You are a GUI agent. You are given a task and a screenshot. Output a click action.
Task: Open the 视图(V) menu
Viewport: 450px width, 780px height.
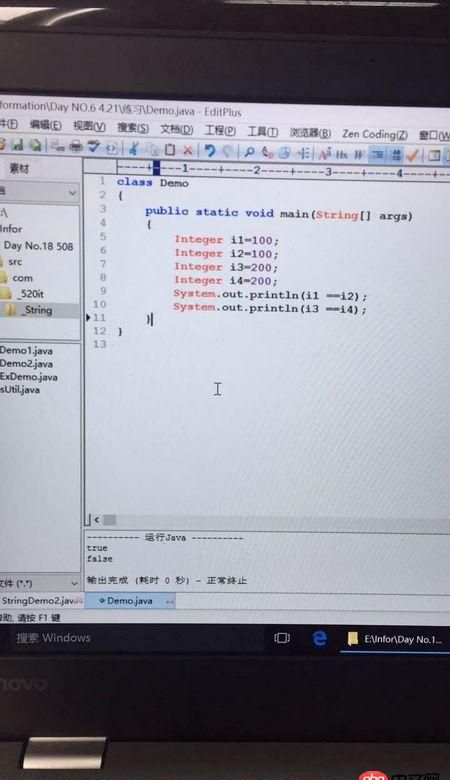pyautogui.click(x=90, y=126)
